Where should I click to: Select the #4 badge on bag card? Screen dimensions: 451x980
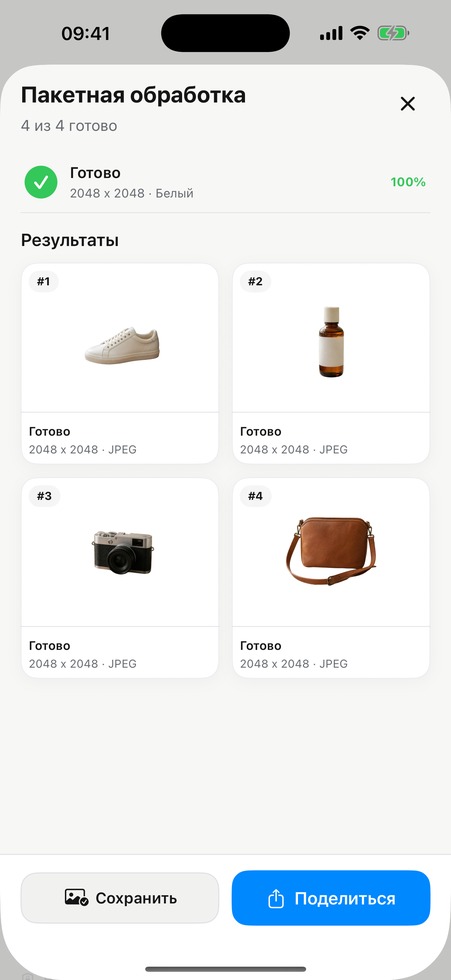tap(255, 496)
